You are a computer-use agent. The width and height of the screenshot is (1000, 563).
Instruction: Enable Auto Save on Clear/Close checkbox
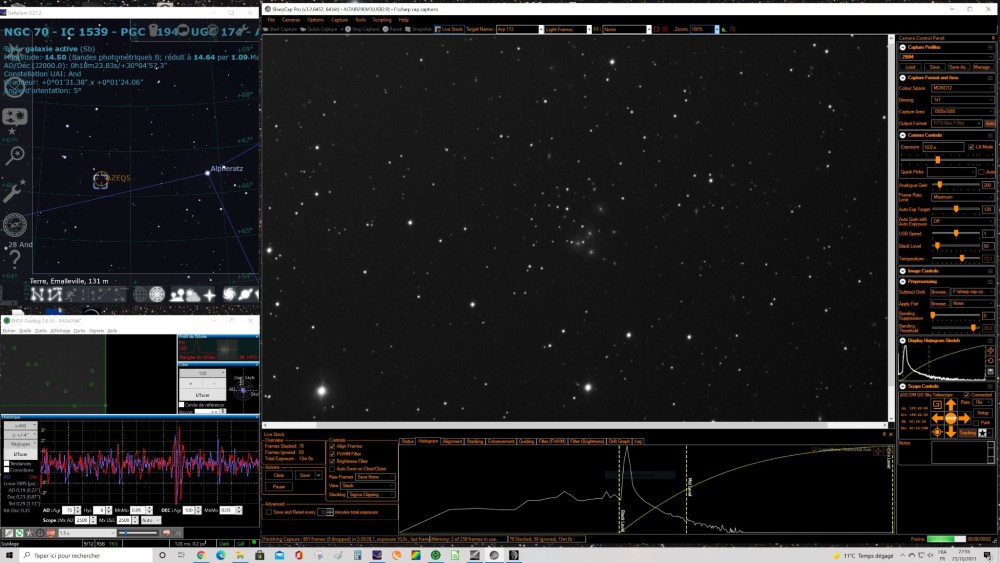pyautogui.click(x=332, y=469)
